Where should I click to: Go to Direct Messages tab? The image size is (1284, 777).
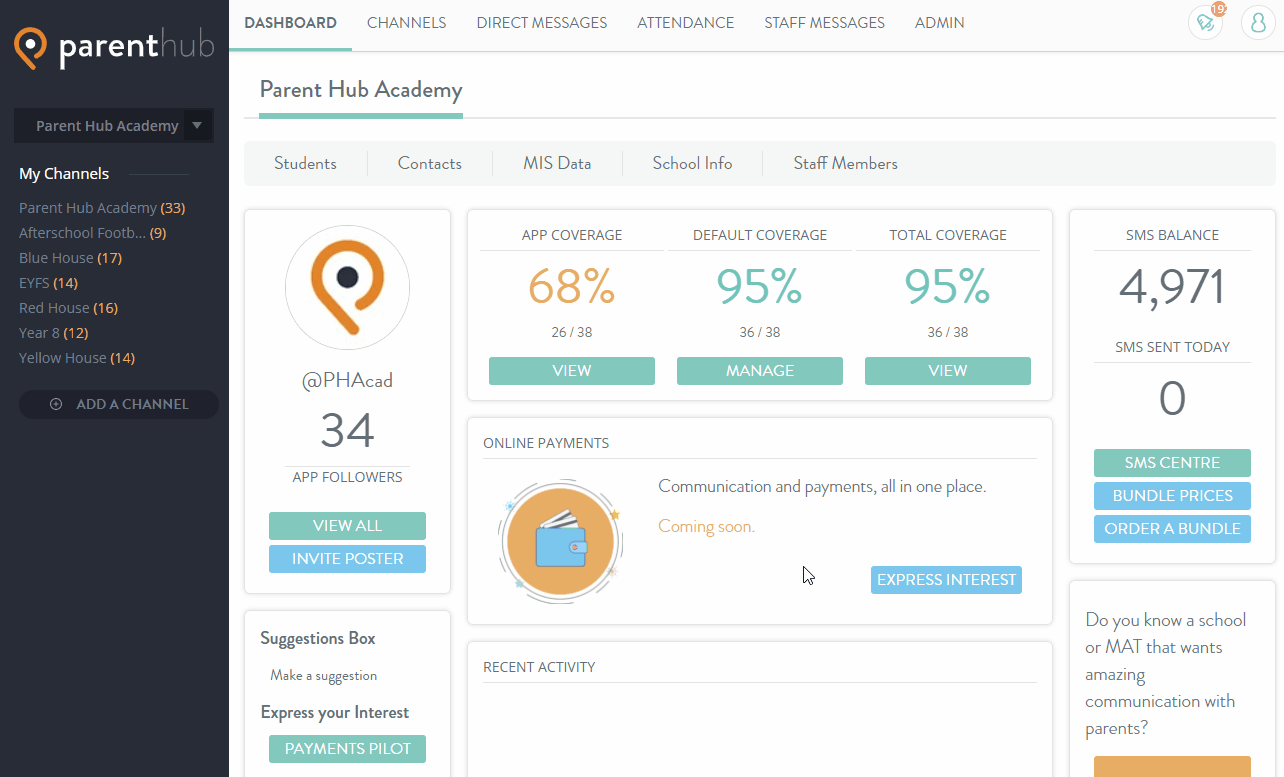click(542, 22)
